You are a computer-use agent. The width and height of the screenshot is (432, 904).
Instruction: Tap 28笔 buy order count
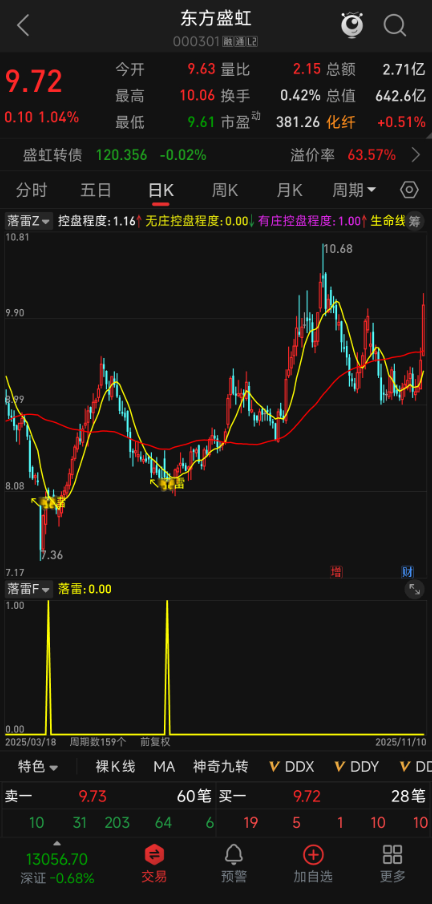(408, 797)
